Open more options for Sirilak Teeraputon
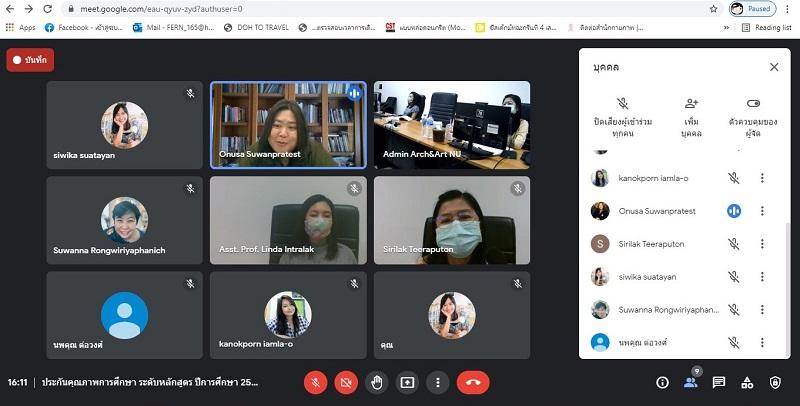The image size is (800, 406). pyautogui.click(x=762, y=244)
